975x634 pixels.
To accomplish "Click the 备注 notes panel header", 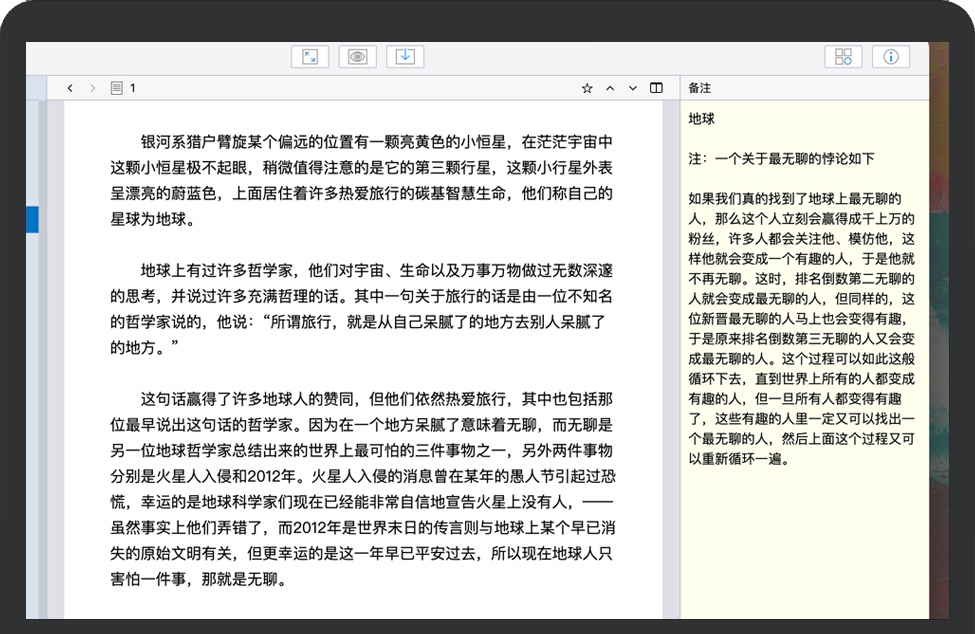I will pos(700,88).
